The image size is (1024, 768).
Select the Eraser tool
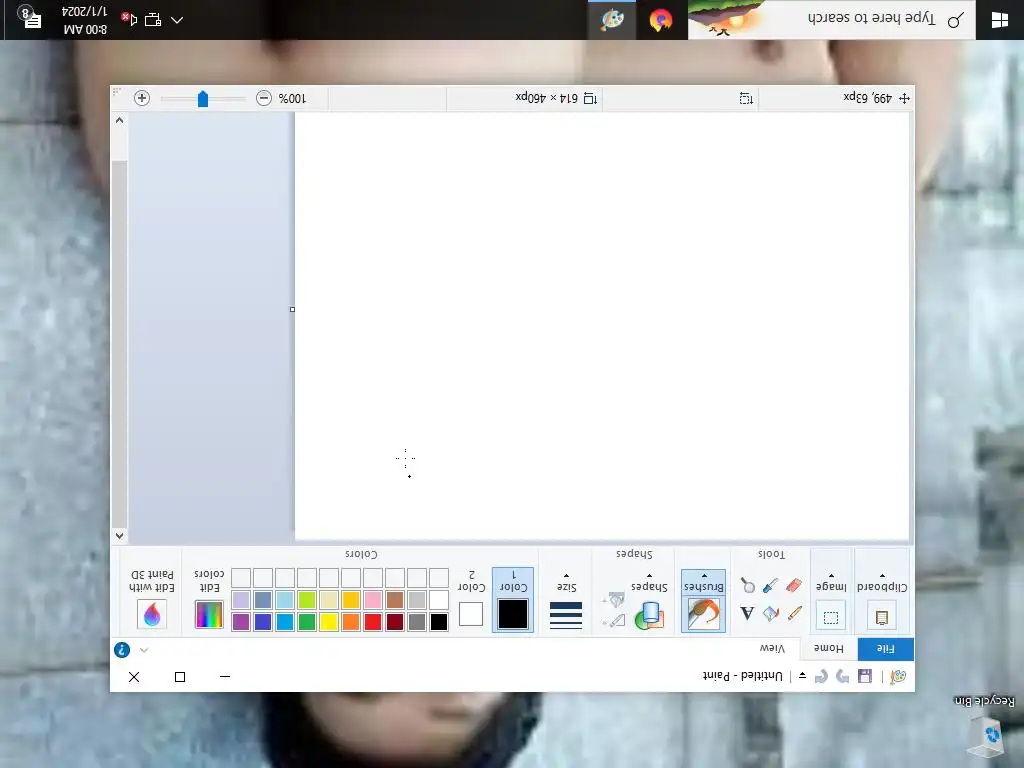[794, 585]
